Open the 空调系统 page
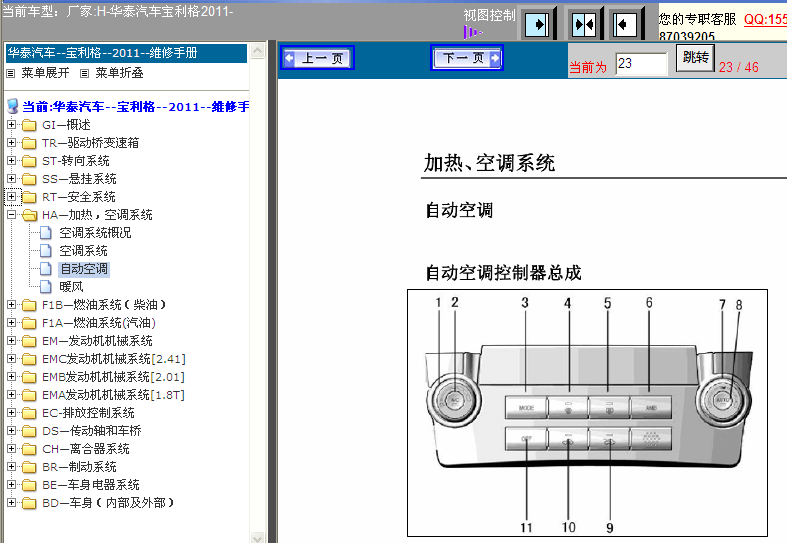The height and width of the screenshot is (543, 787). 83,251
